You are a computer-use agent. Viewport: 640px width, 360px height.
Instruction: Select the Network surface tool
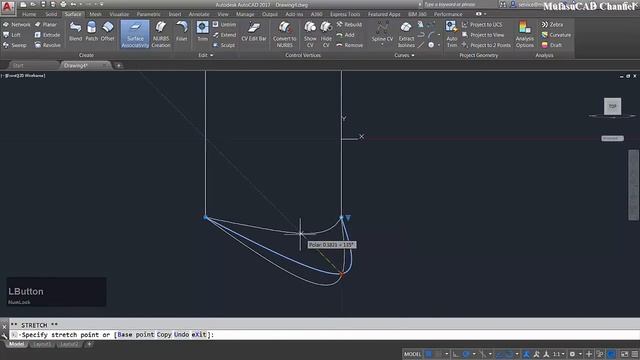click(17, 24)
